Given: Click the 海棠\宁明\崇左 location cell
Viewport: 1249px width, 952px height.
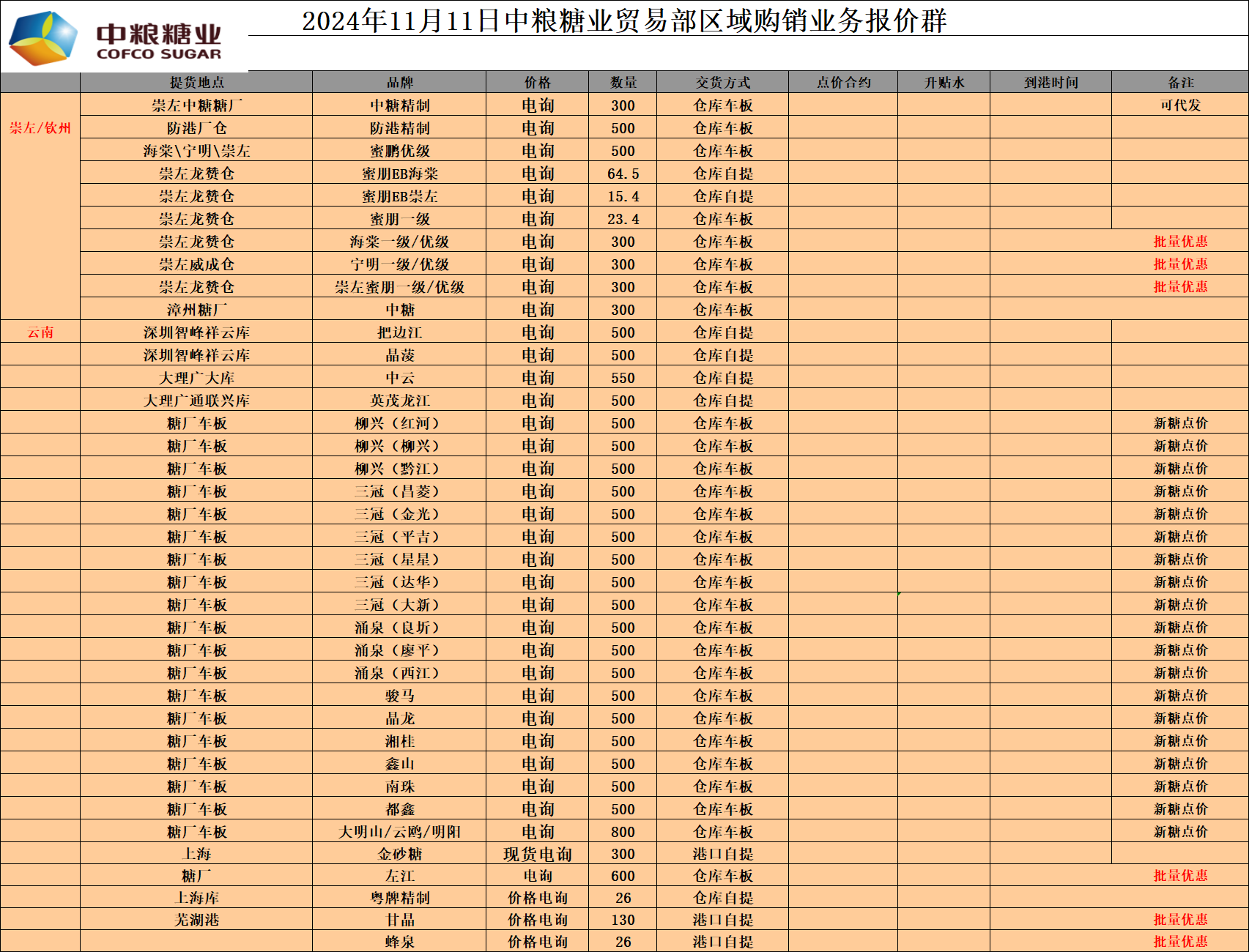Looking at the screenshot, I should pos(196,151).
